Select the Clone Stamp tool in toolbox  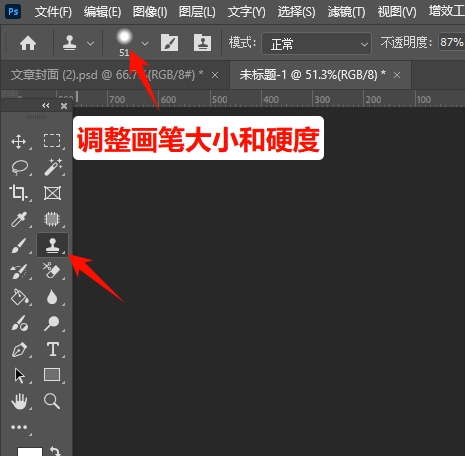tap(52, 245)
